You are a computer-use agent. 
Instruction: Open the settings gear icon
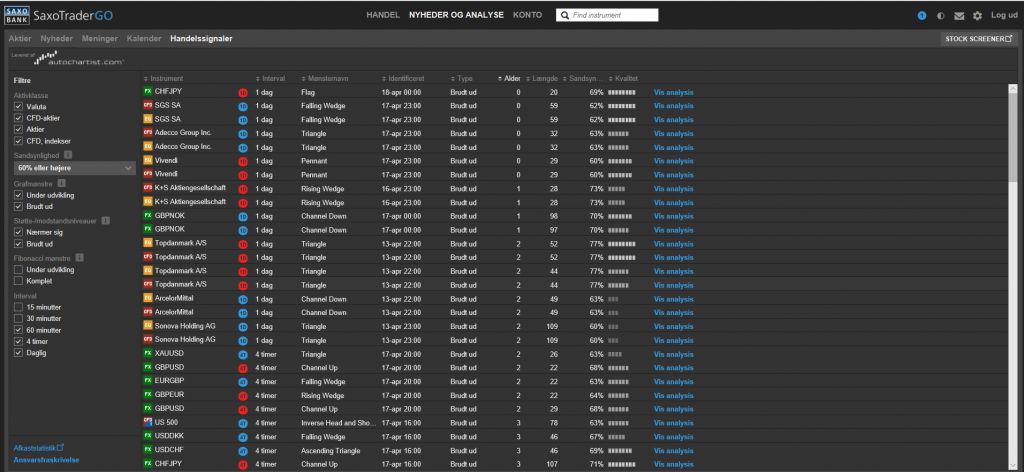[x=977, y=16]
